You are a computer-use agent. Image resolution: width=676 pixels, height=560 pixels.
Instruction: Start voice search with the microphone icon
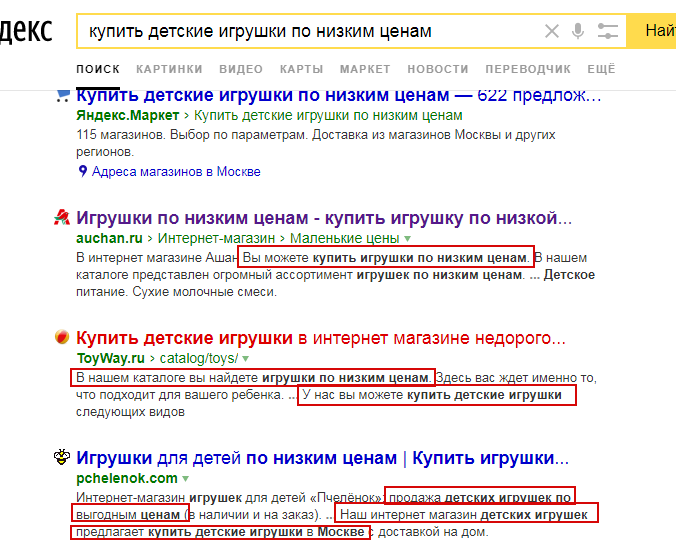578,31
